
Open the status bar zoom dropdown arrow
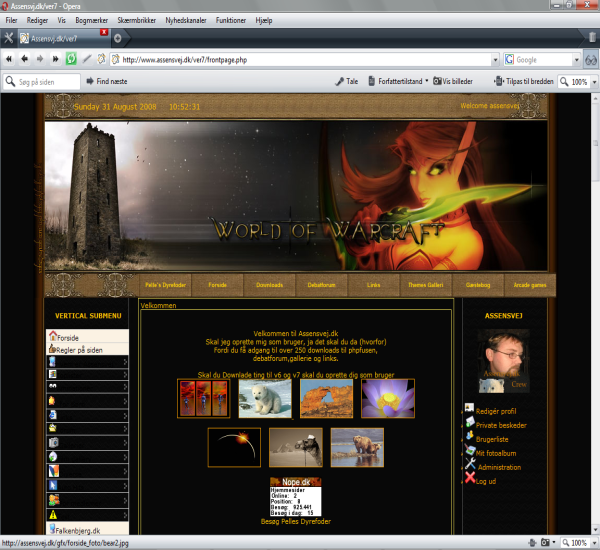click(594, 543)
